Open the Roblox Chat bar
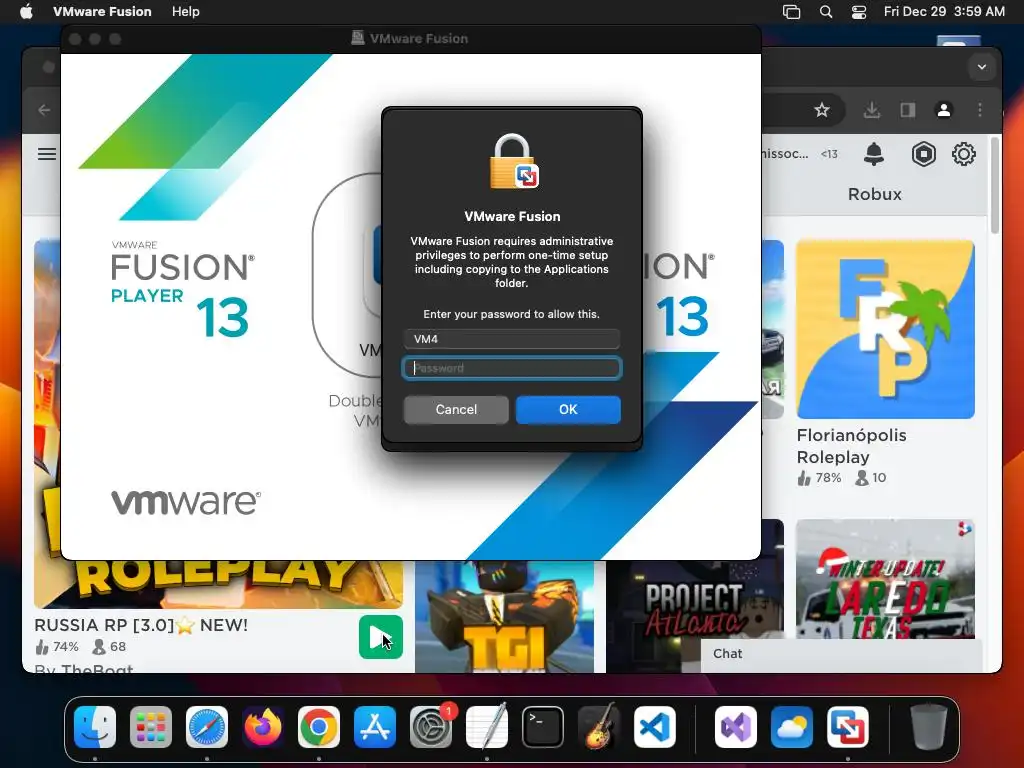Image resolution: width=1024 pixels, height=768 pixels. click(841, 654)
